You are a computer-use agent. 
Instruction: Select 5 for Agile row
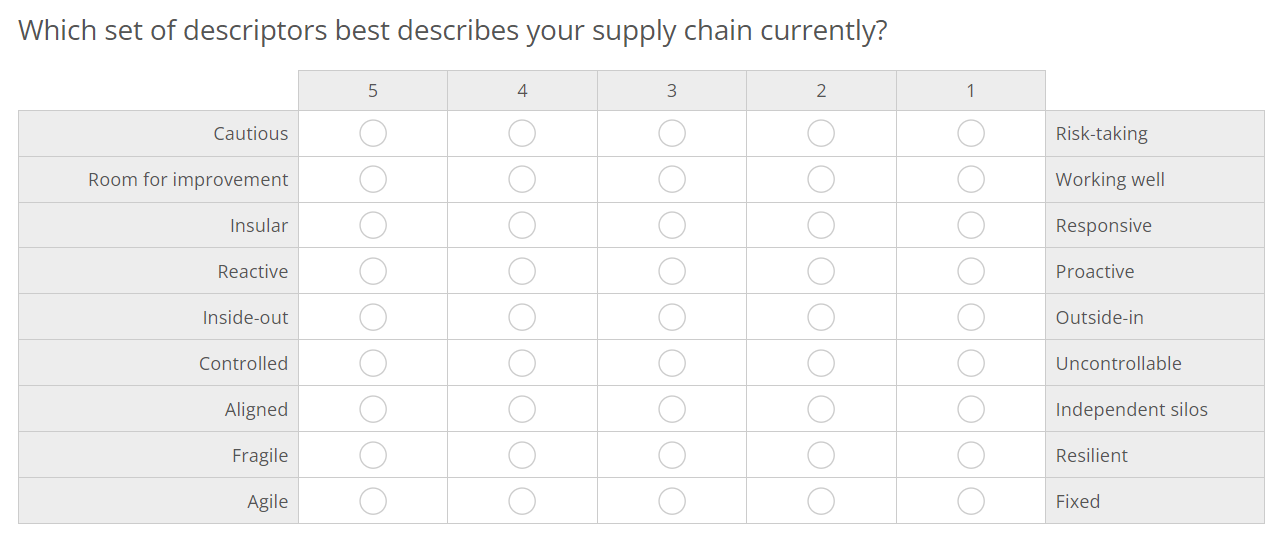tap(373, 501)
